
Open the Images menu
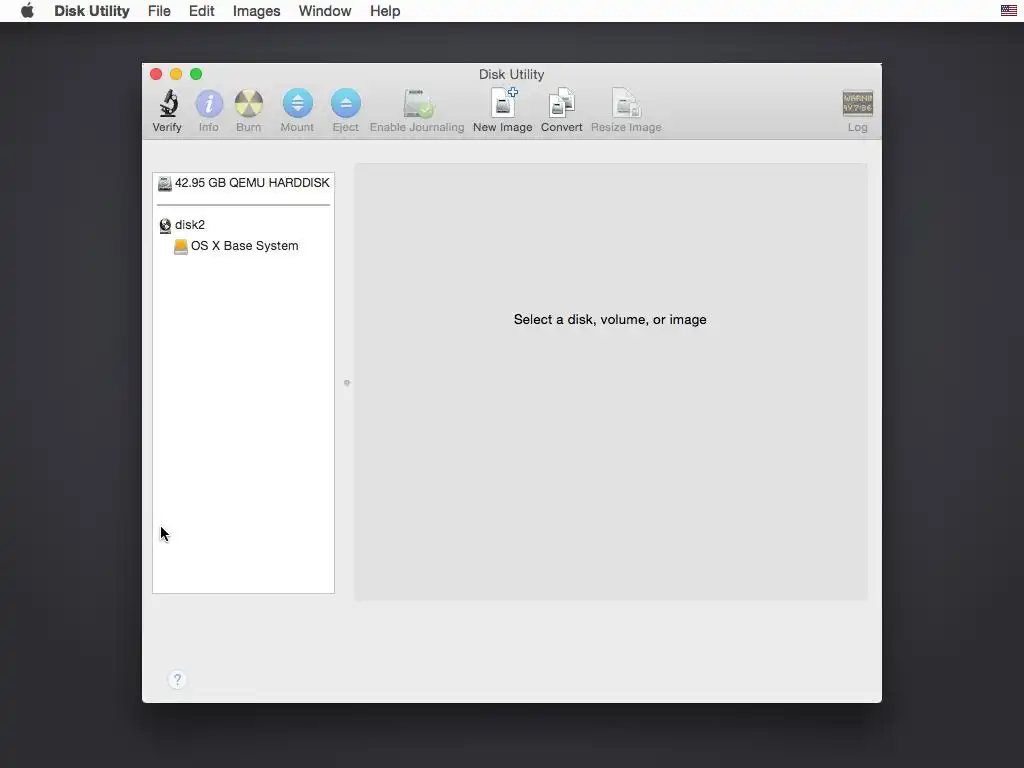click(x=257, y=11)
